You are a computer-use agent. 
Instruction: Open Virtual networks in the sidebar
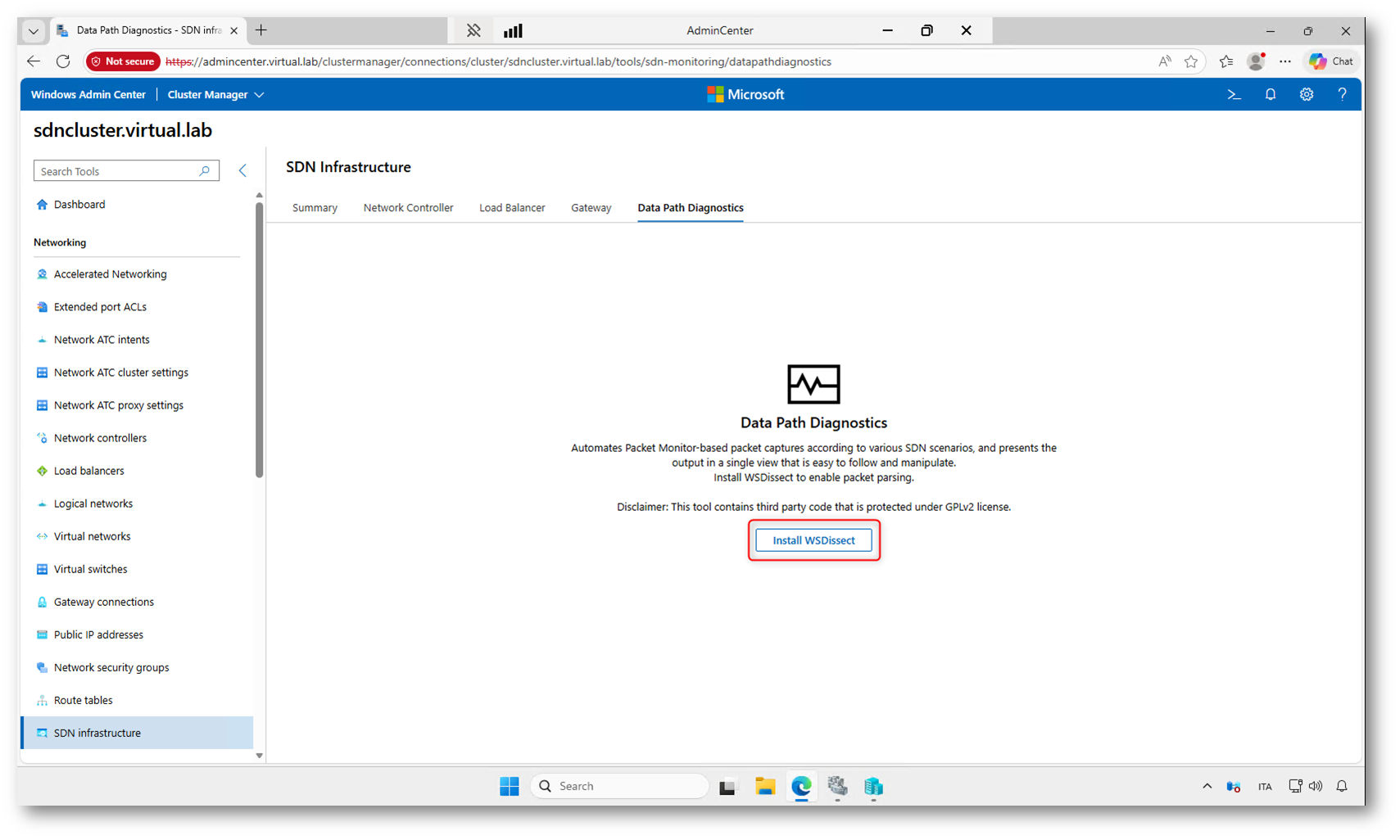coord(92,536)
